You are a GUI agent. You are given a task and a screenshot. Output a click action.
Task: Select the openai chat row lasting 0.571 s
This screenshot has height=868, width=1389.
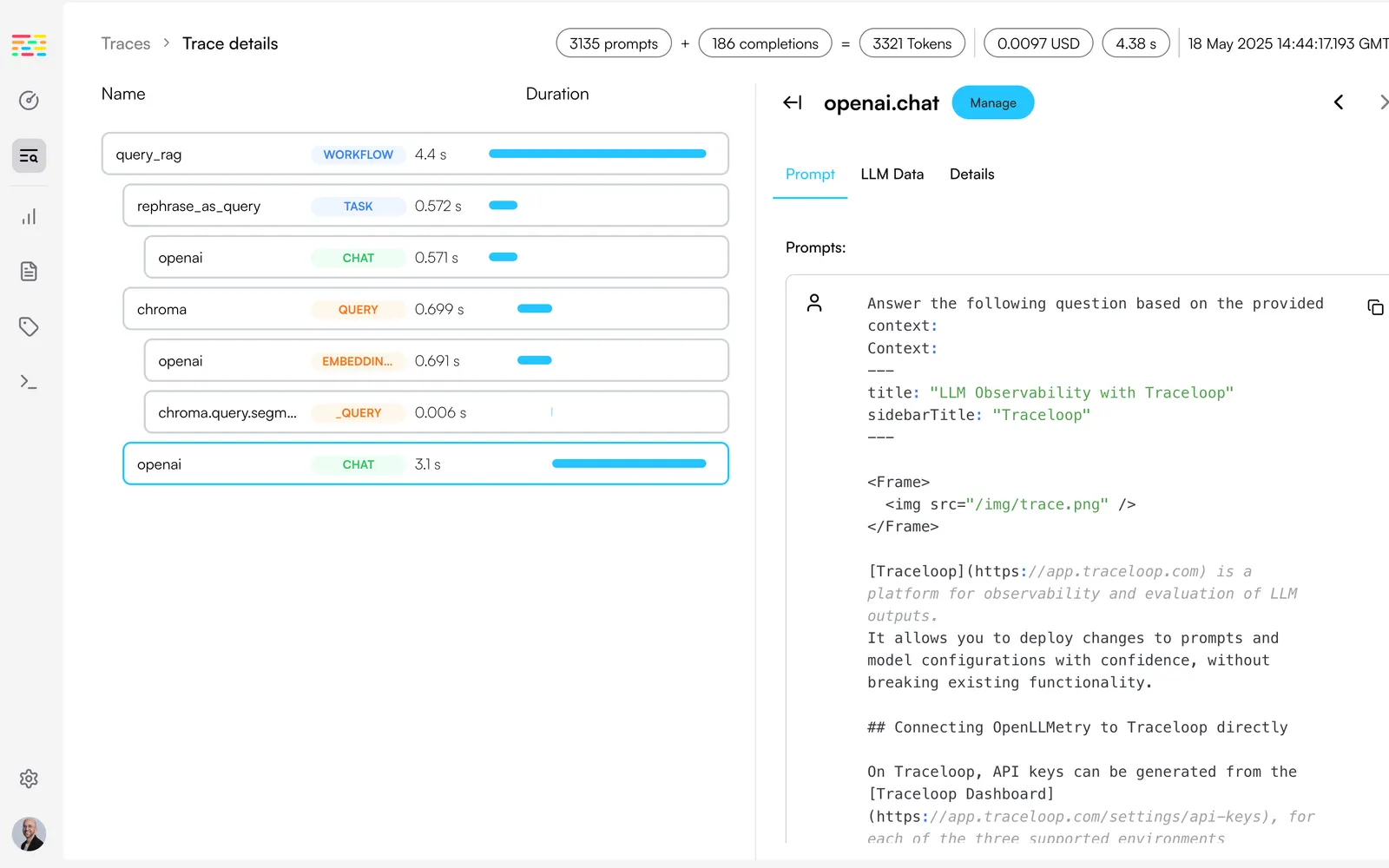[436, 257]
